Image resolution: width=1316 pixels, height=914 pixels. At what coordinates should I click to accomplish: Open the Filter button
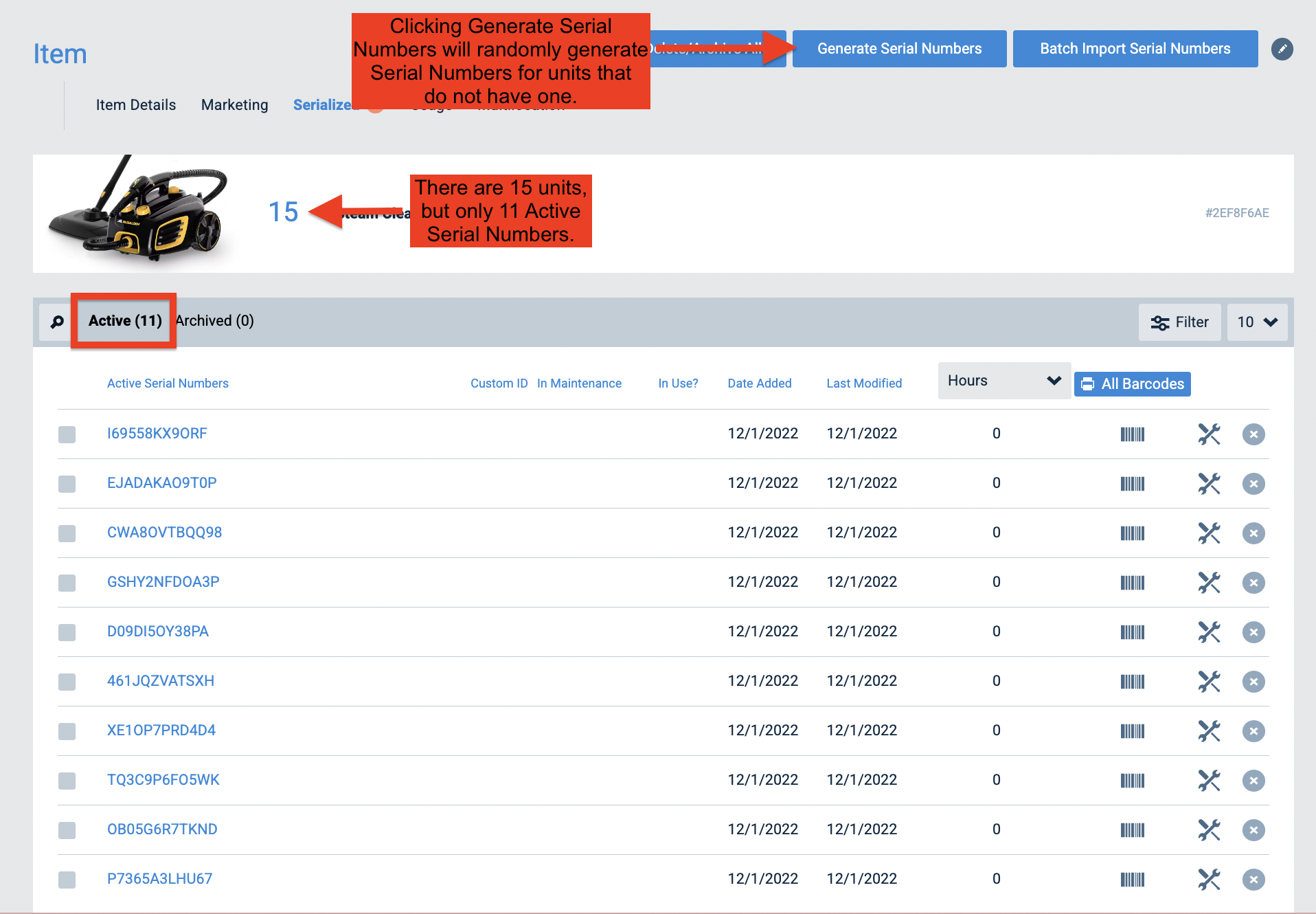pos(1179,322)
